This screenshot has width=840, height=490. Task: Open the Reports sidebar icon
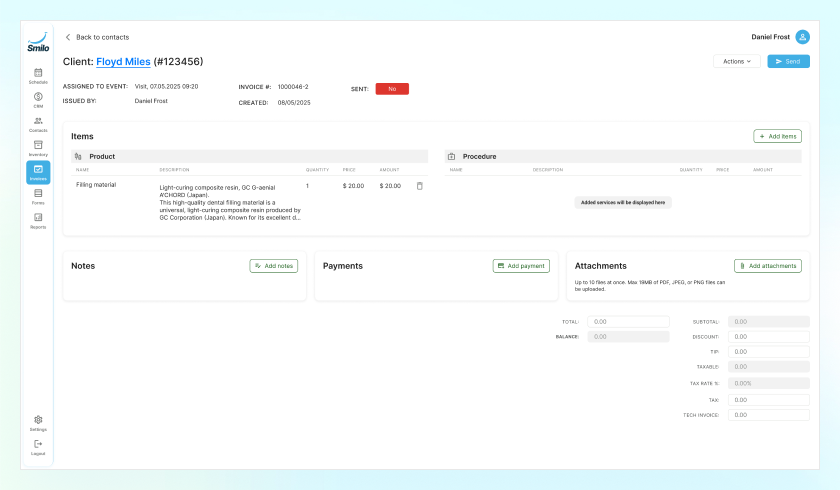(38, 217)
